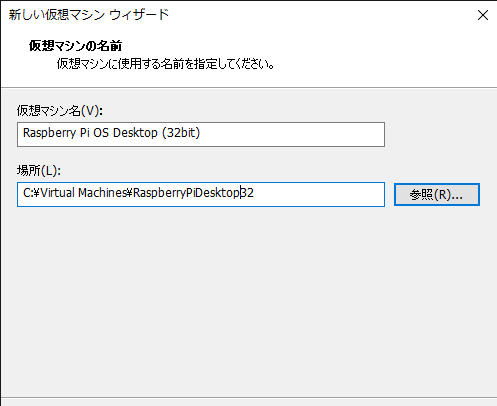Click the 仮想マシンに使用する名前を指定してください subtitle text
Image resolution: width=497 pixels, height=406 pixels.
click(165, 63)
